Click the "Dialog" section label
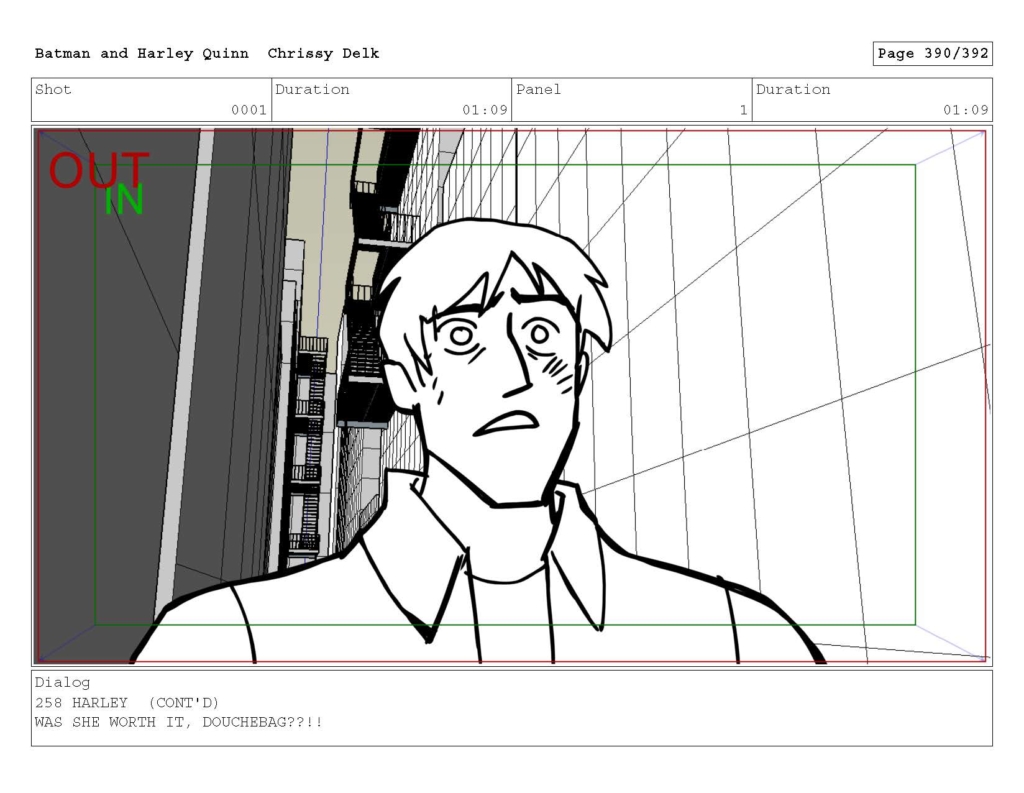Viewport: 1024px width, 793px height. pos(62,683)
